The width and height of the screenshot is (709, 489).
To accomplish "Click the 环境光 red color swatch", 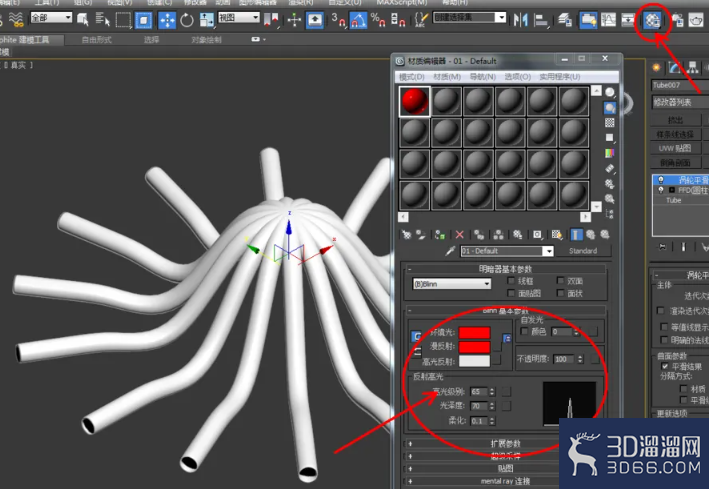I will coord(474,332).
